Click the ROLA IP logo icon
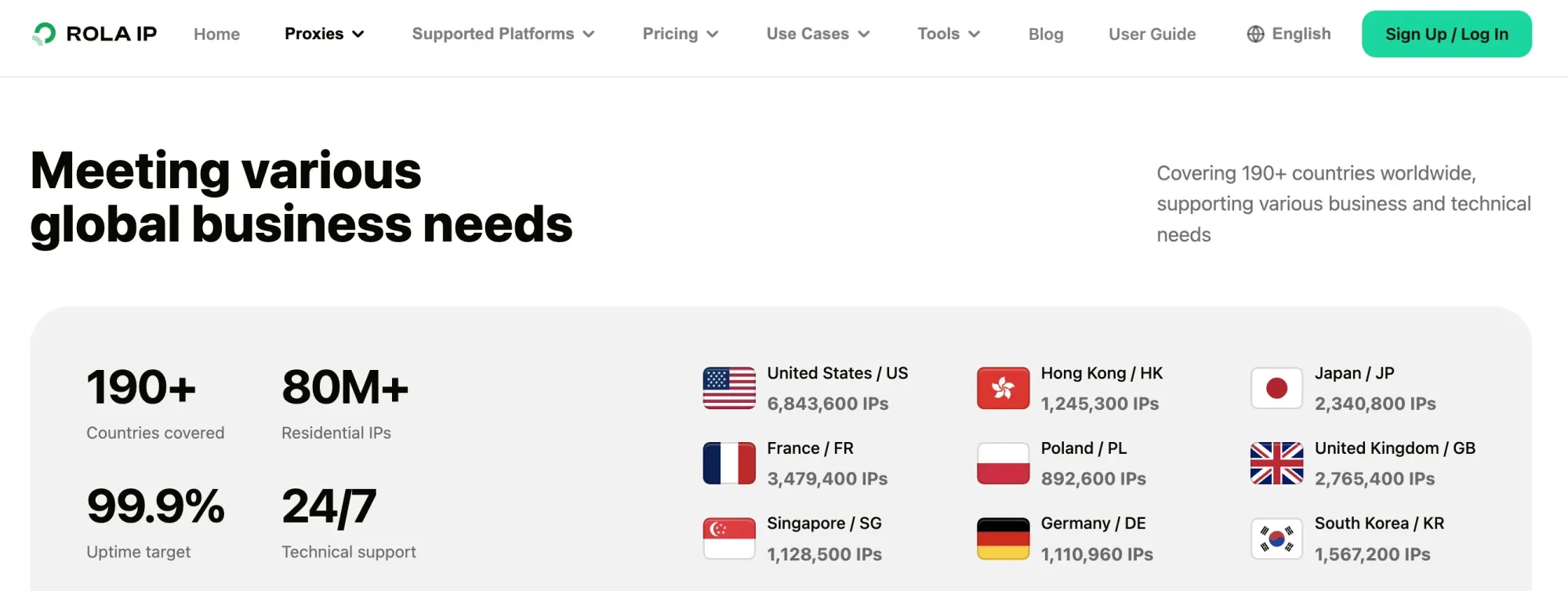Viewport: 1568px width, 591px height. pyautogui.click(x=44, y=34)
